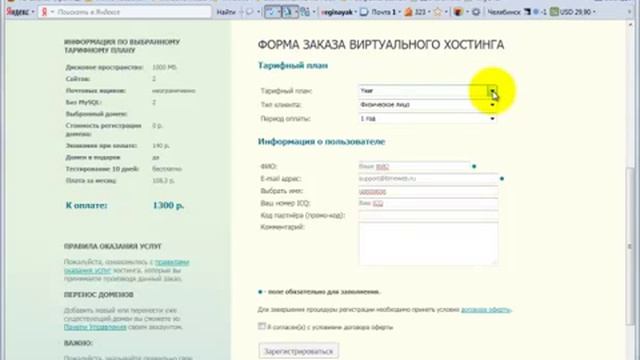Click the Yandex logo in the toolbar

tap(18, 12)
